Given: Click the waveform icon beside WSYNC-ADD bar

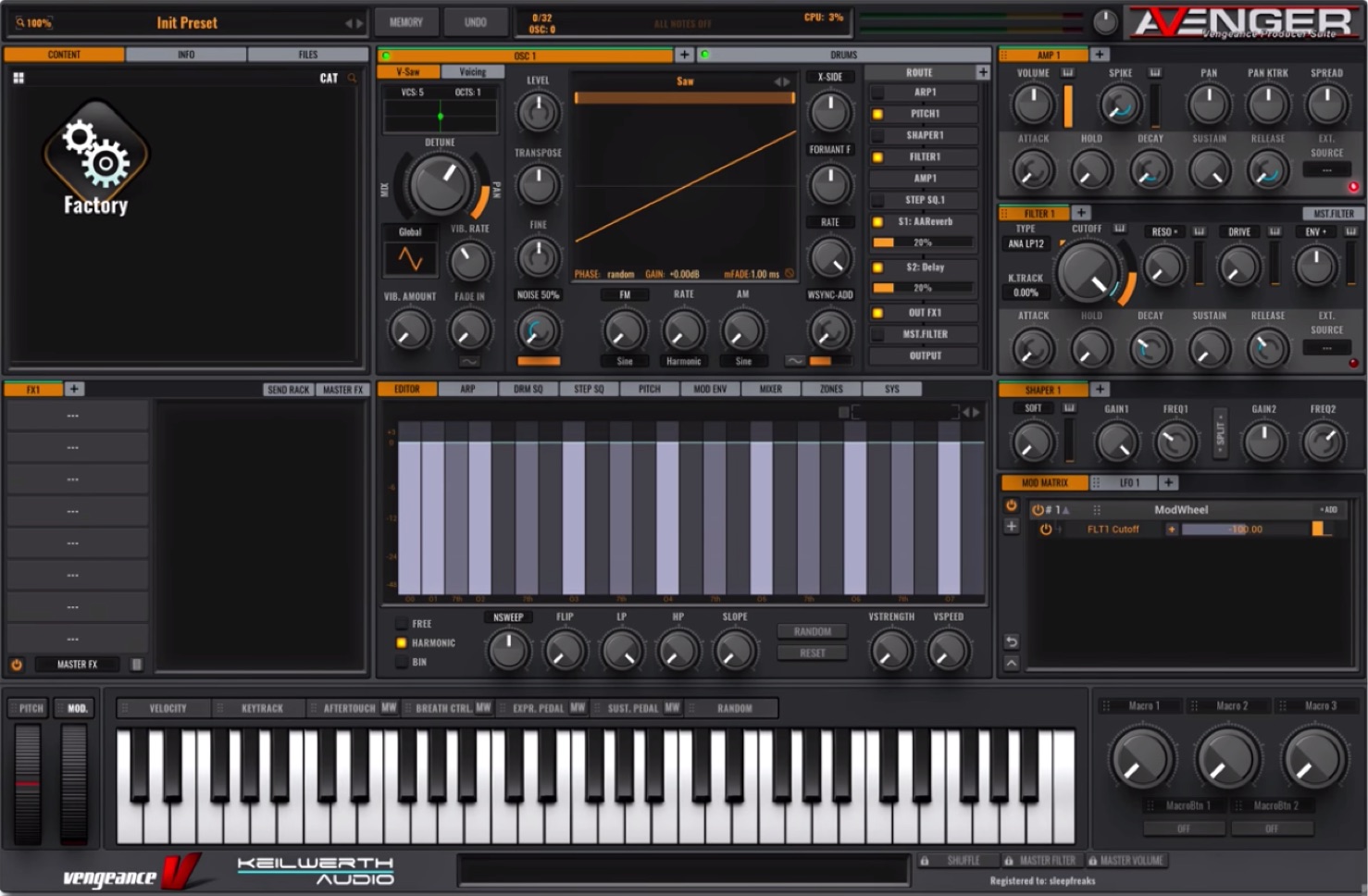Looking at the screenshot, I should point(795,361).
